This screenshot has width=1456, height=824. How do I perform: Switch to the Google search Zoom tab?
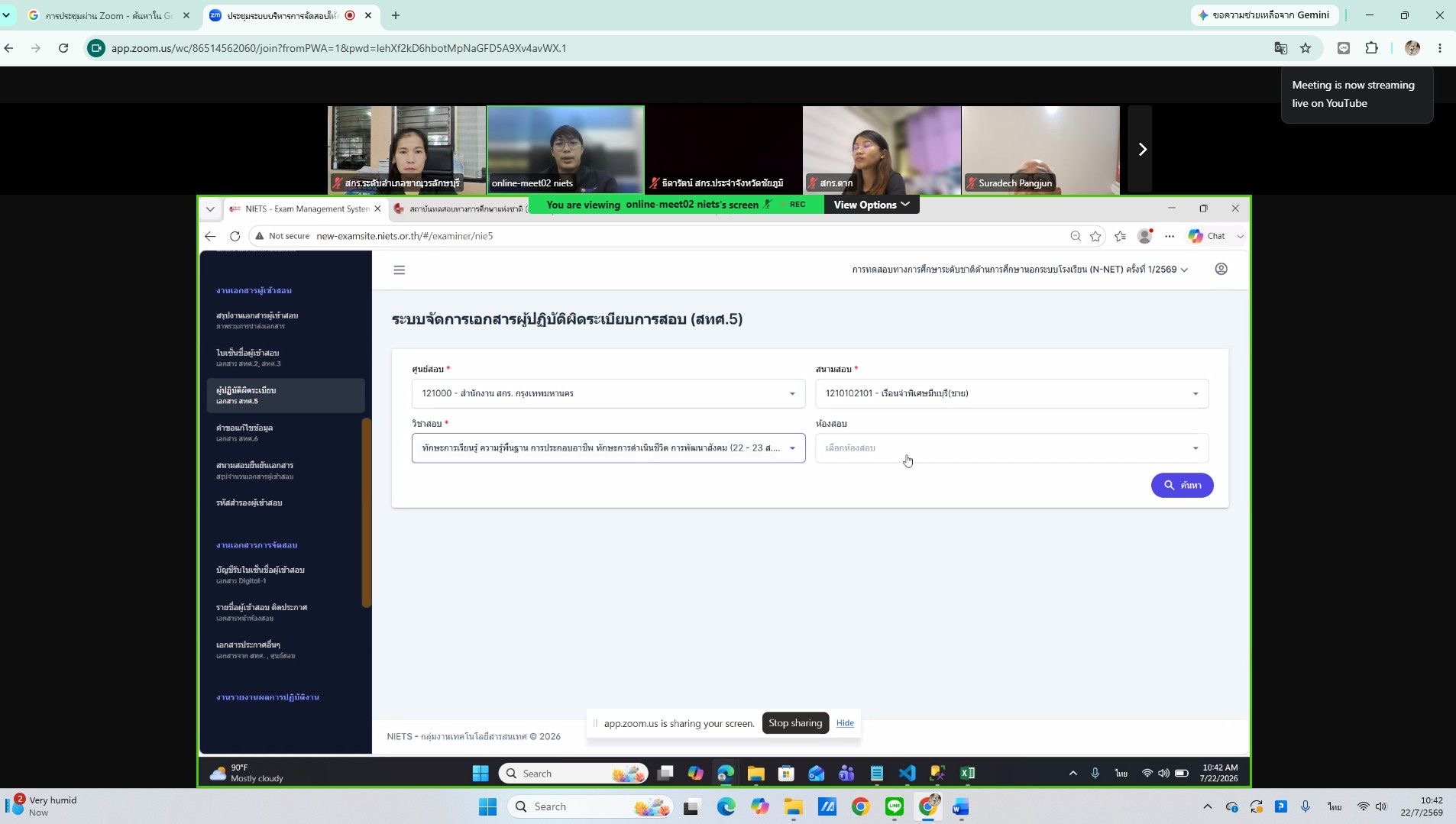click(x=108, y=15)
